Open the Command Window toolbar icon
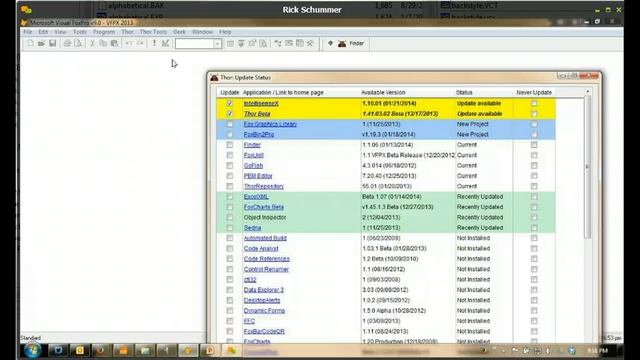 click(x=230, y=43)
